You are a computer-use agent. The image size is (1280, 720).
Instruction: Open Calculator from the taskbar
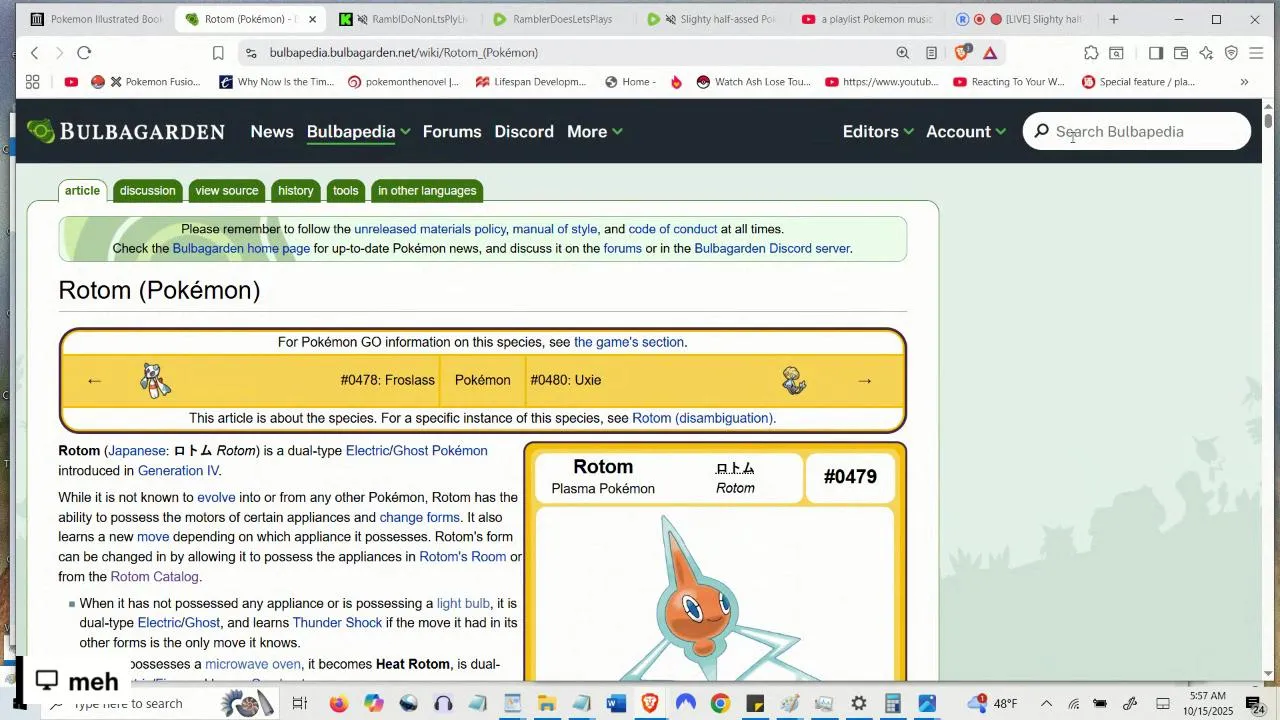[893, 704]
